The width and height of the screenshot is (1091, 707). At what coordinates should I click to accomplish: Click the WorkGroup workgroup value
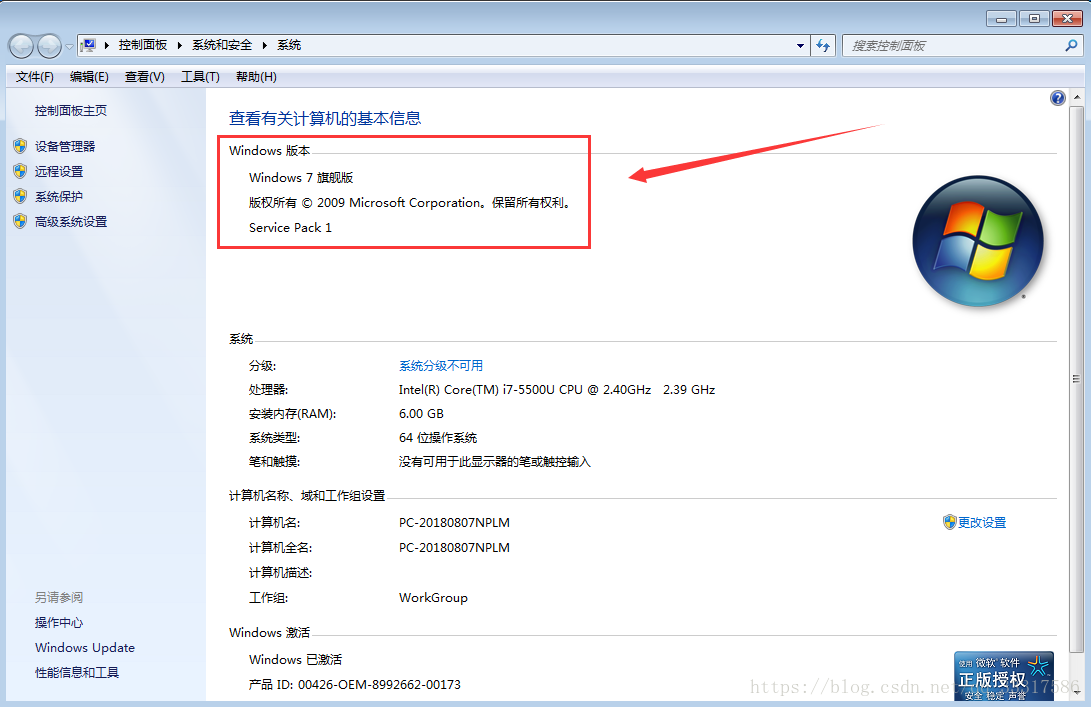(433, 598)
